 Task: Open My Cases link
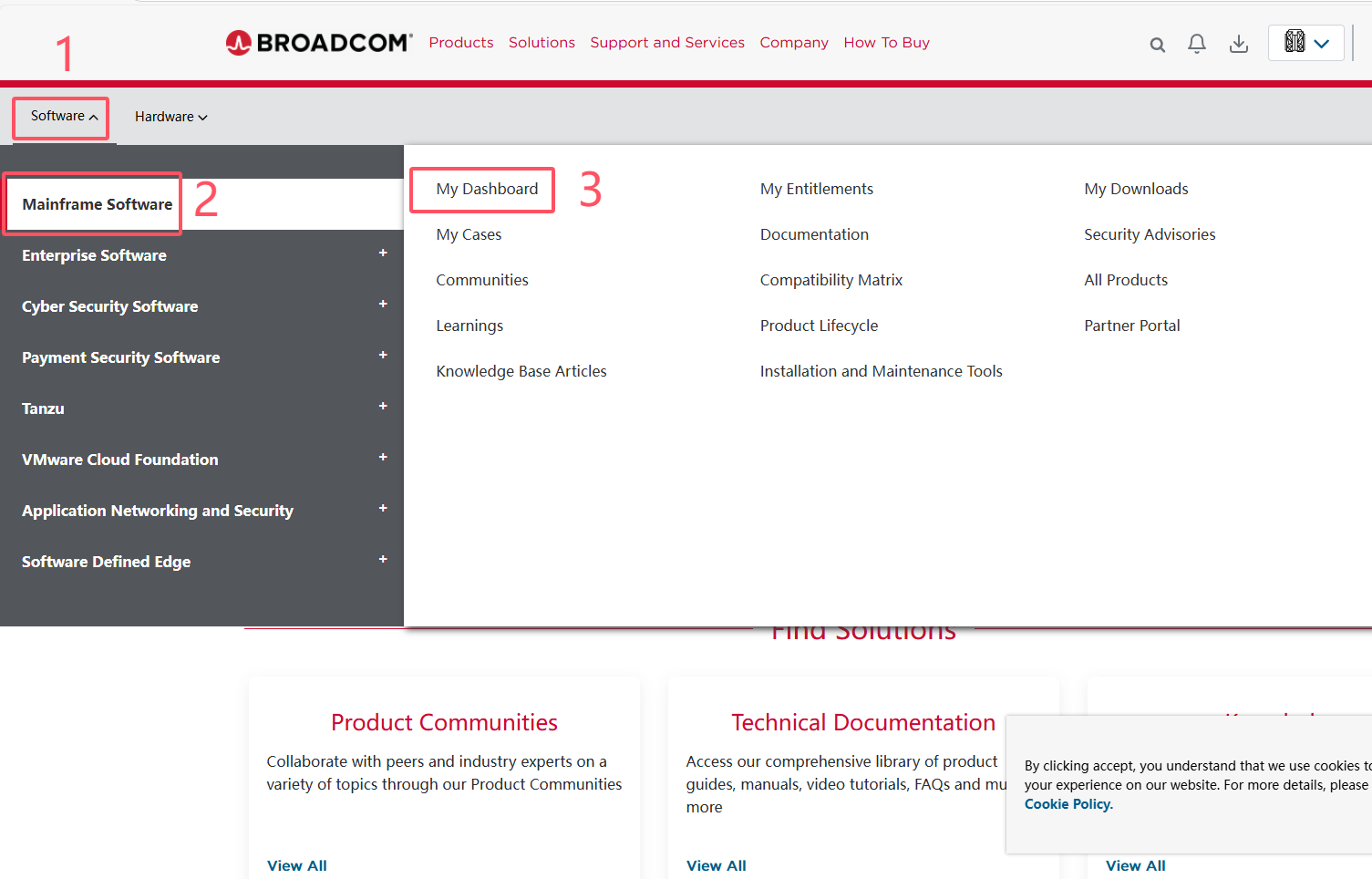469,234
